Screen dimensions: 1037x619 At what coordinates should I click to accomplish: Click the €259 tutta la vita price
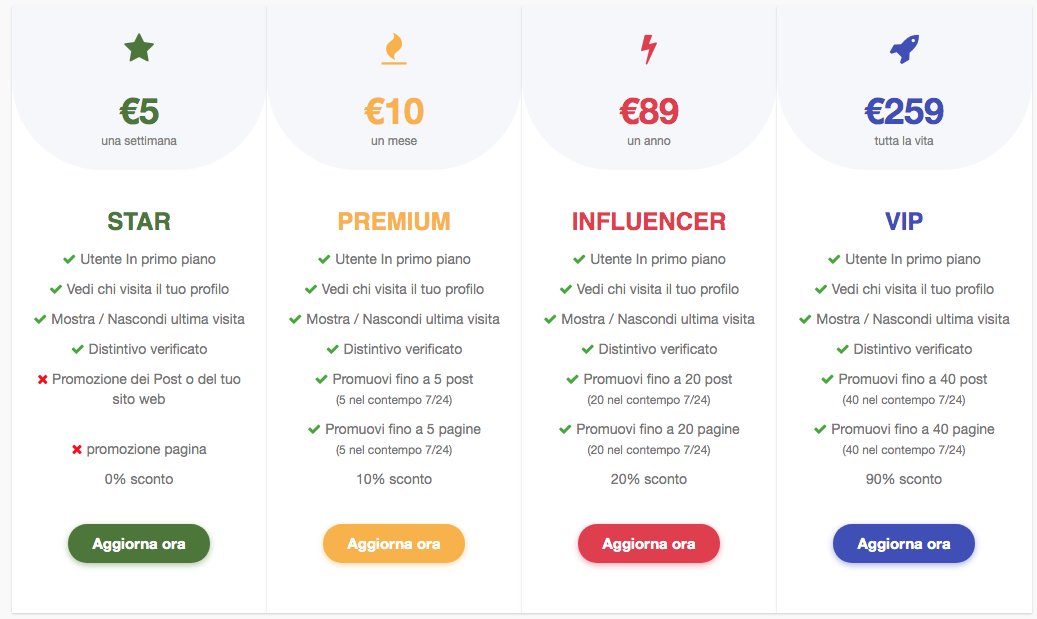903,120
